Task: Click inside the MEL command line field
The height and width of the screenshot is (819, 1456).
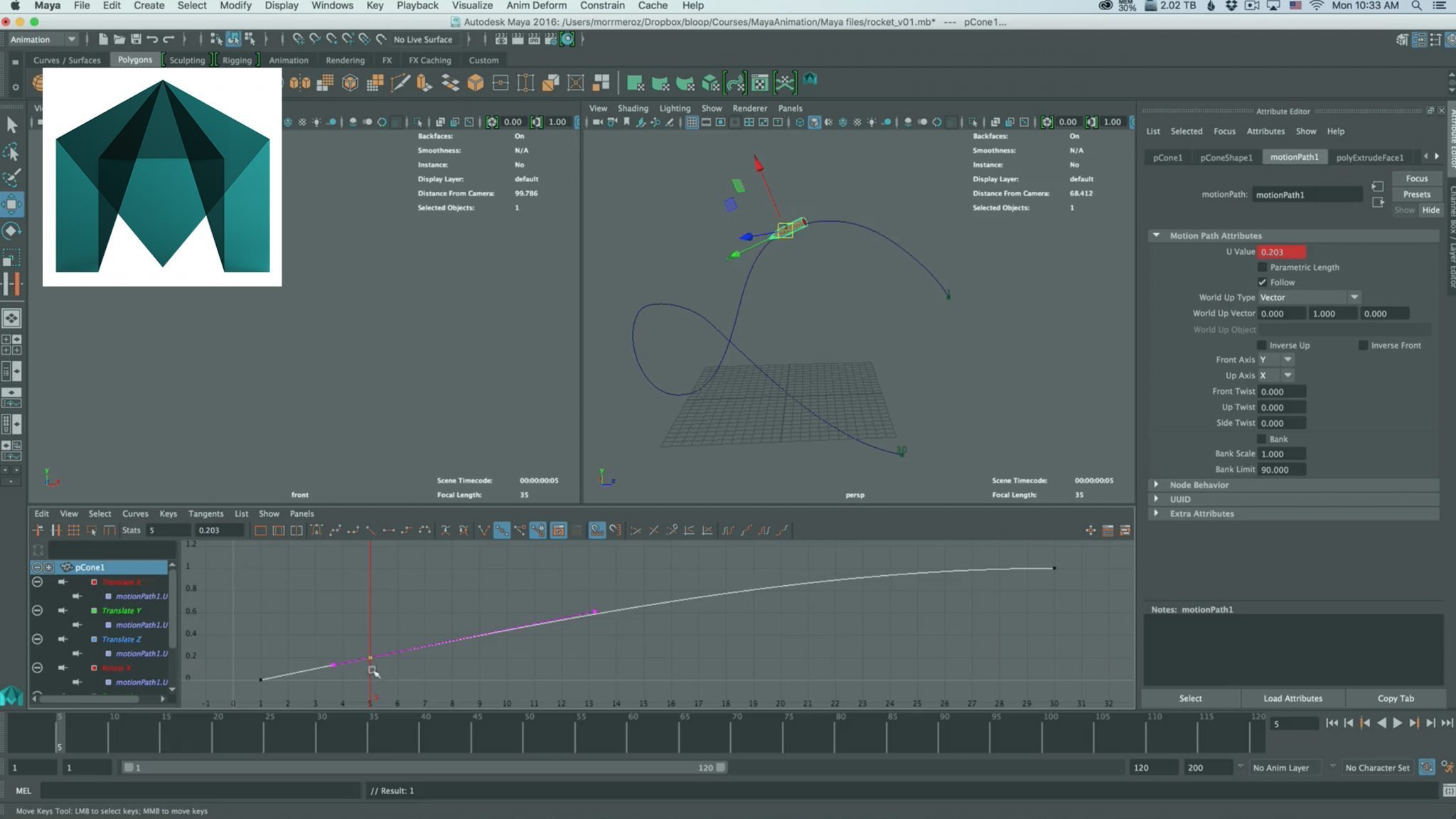Action: pyautogui.click(x=199, y=790)
